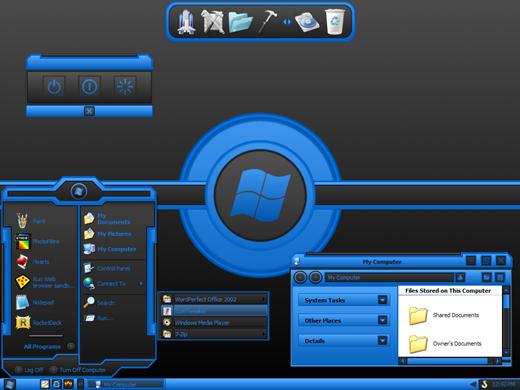Expand hidden tray icons arrow
520x390 pixels.
pyautogui.click(x=473, y=384)
